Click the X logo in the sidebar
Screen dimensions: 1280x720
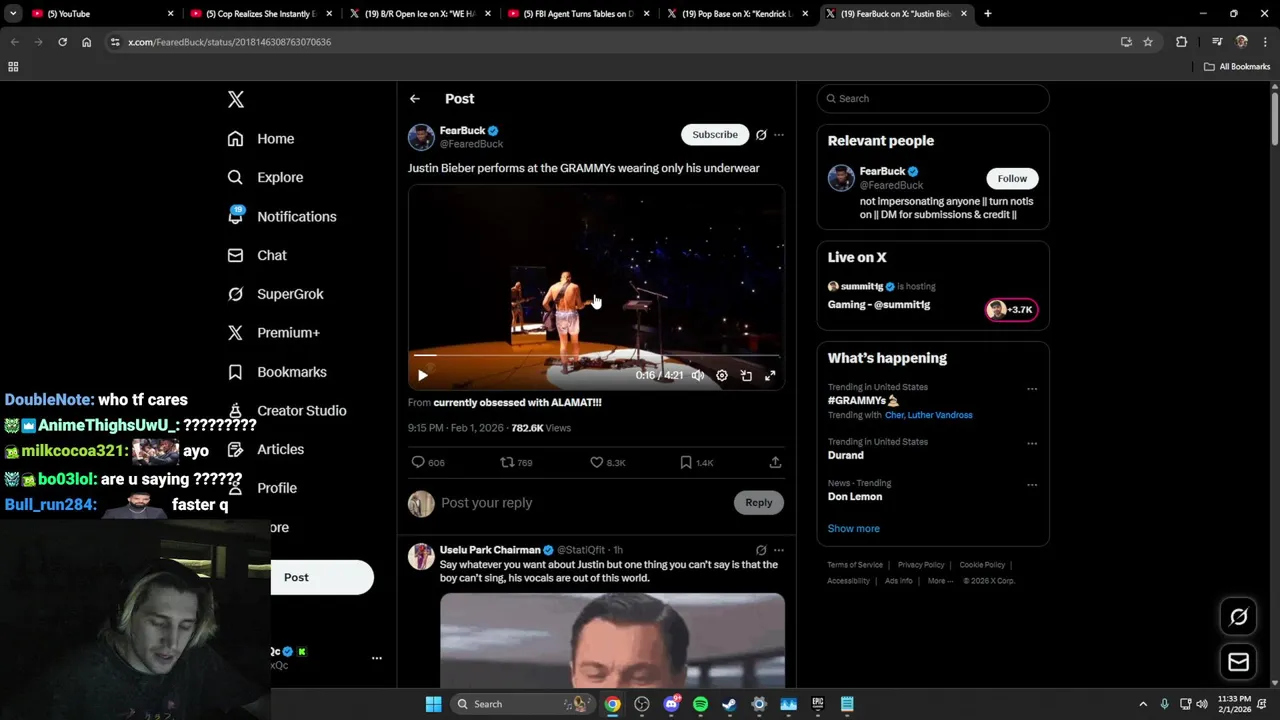coord(236,99)
